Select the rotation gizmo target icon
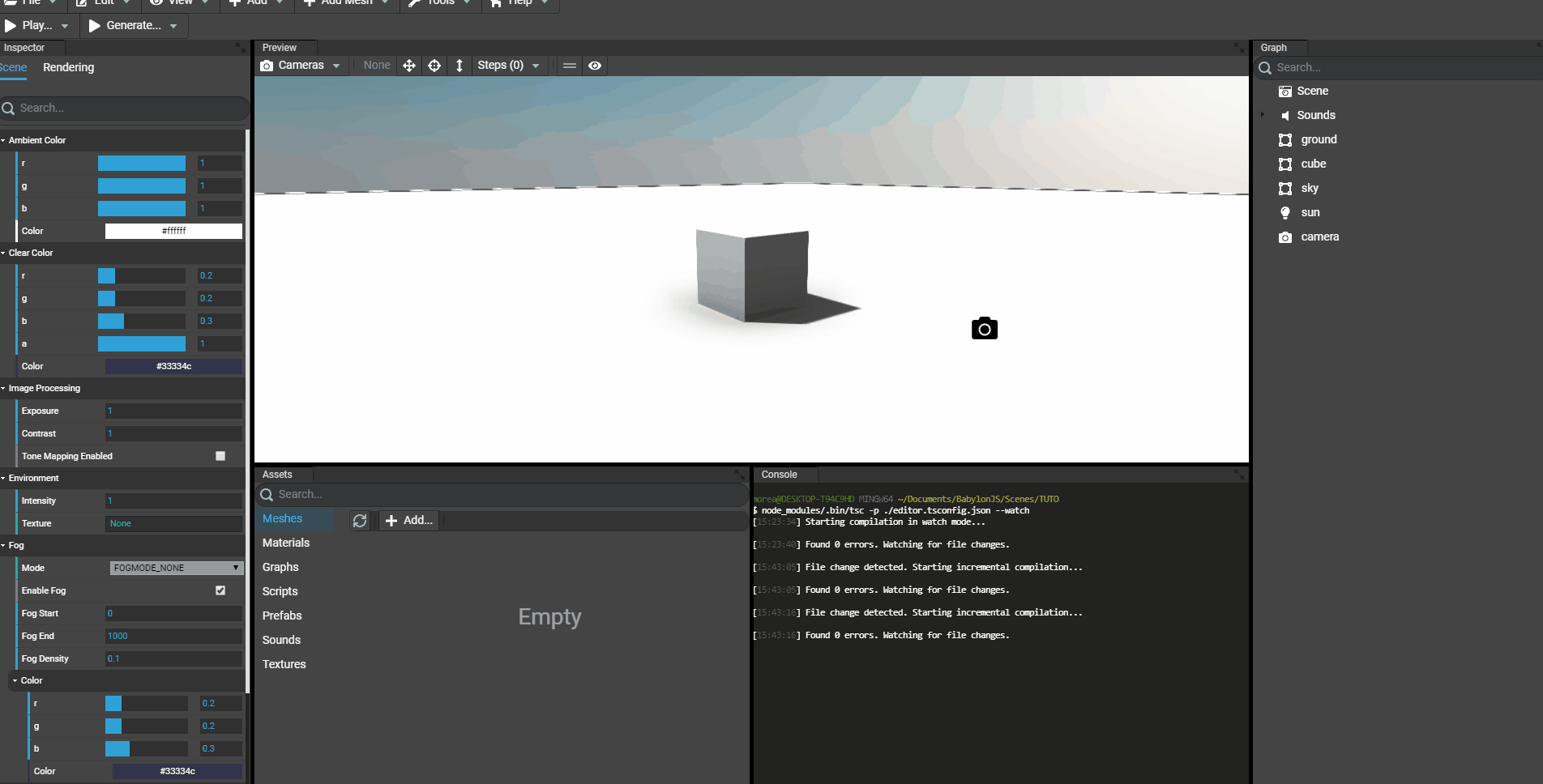 [434, 66]
